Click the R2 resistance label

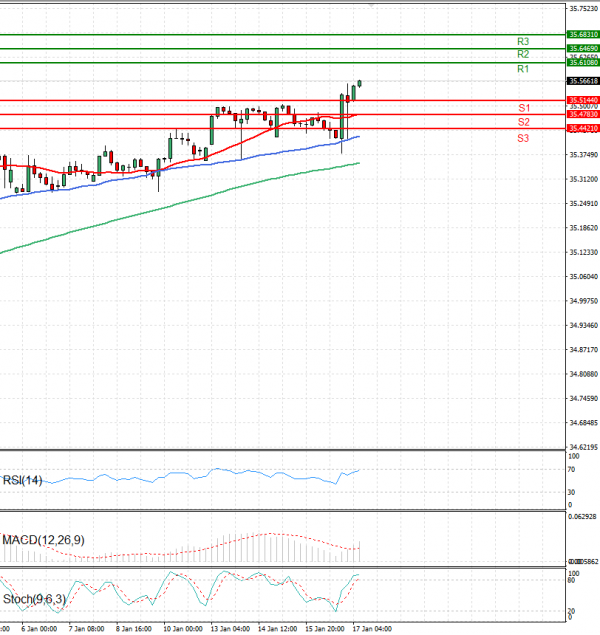[x=523, y=54]
